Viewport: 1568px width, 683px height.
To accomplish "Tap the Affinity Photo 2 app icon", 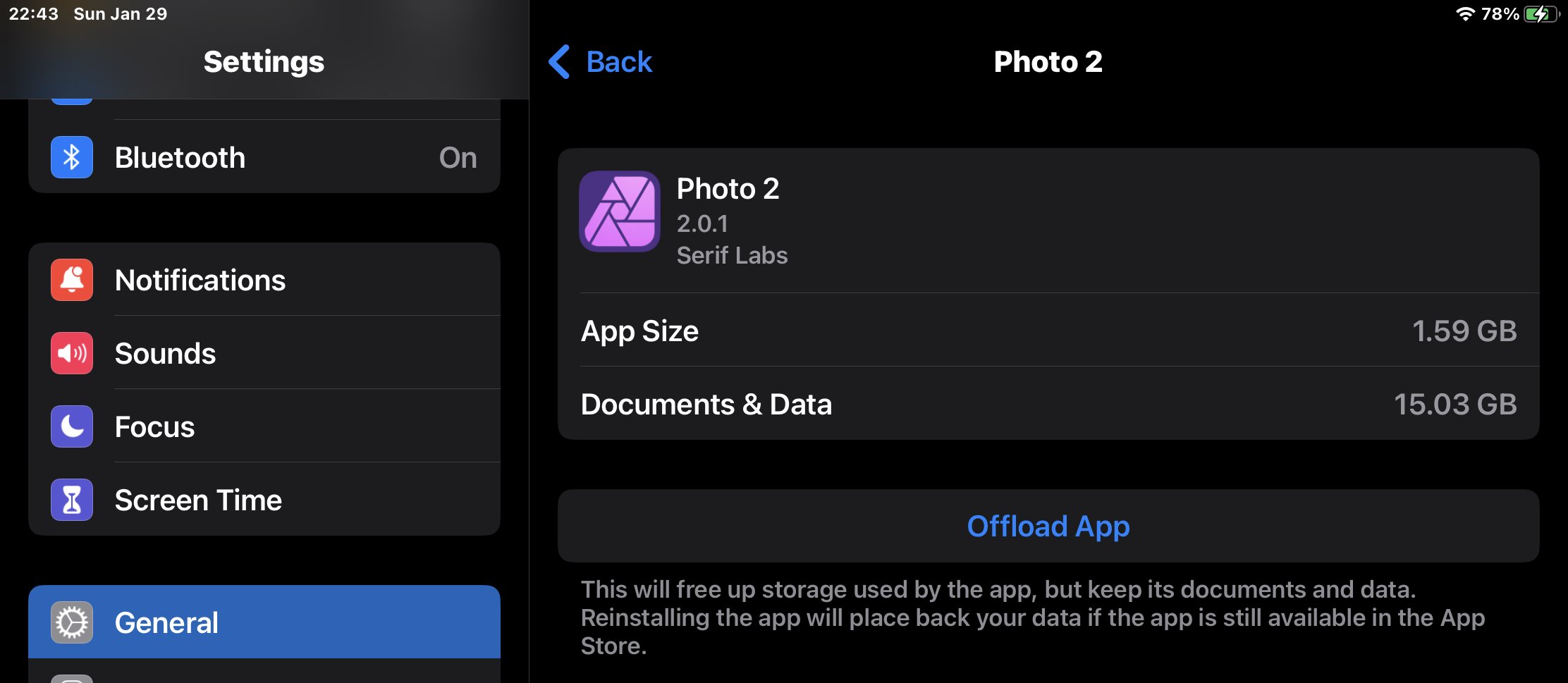I will [x=620, y=211].
